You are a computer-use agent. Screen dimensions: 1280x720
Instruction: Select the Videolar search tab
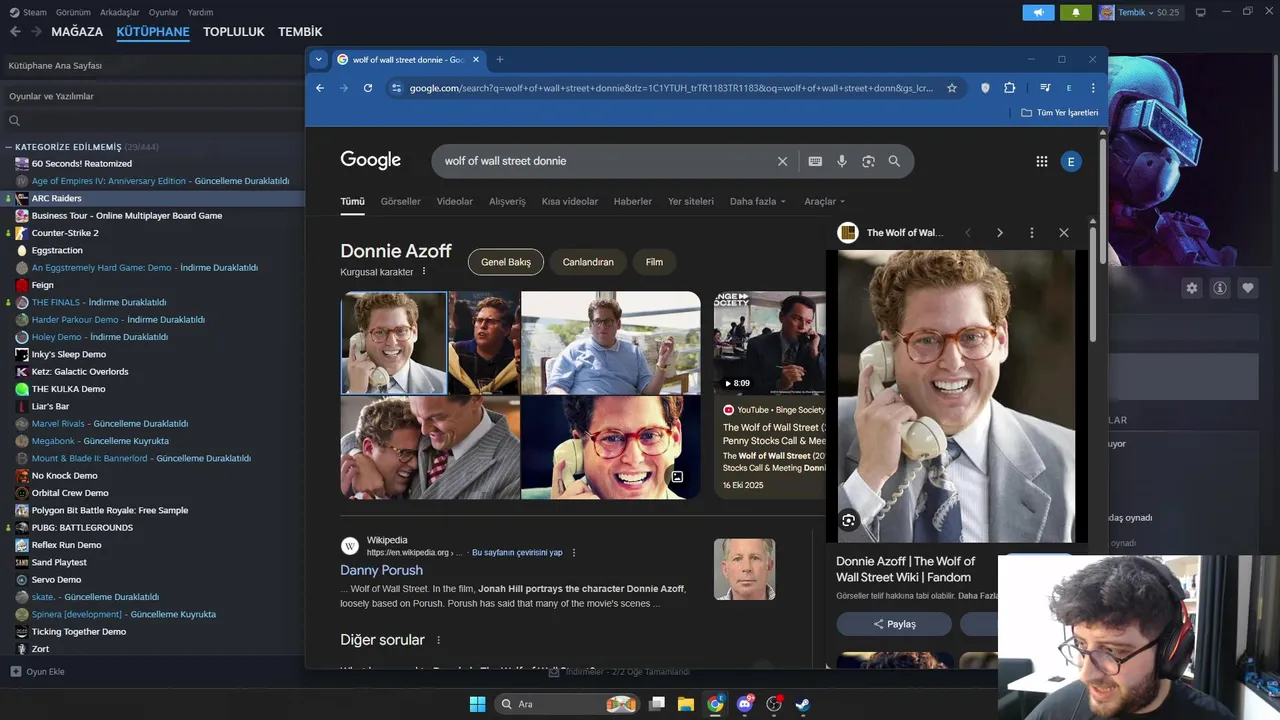(x=455, y=201)
